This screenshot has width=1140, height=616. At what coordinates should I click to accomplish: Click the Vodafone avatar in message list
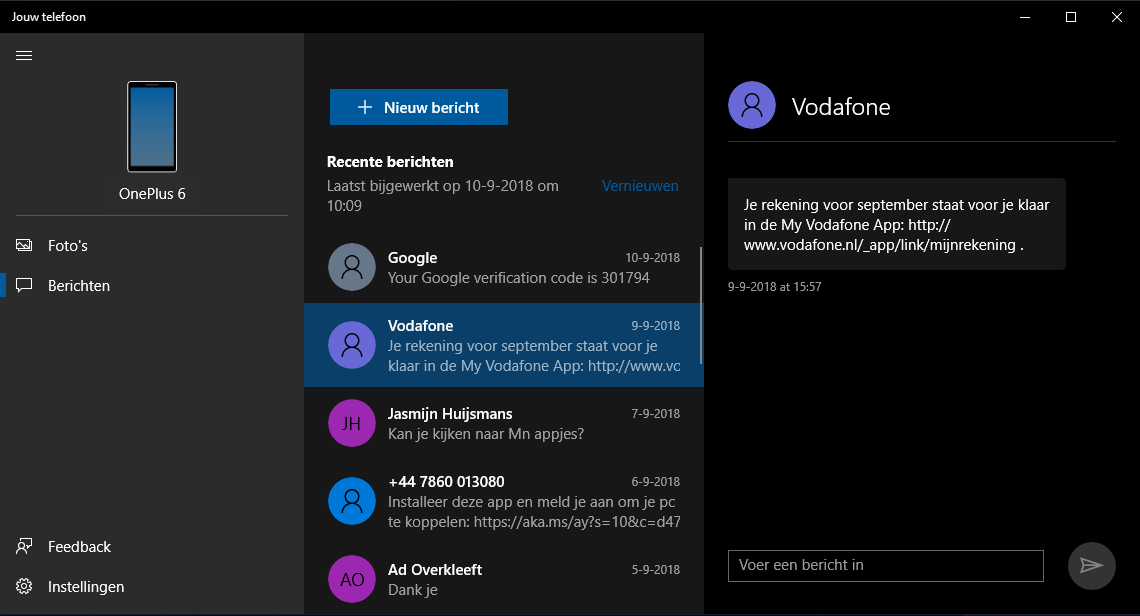pos(352,345)
